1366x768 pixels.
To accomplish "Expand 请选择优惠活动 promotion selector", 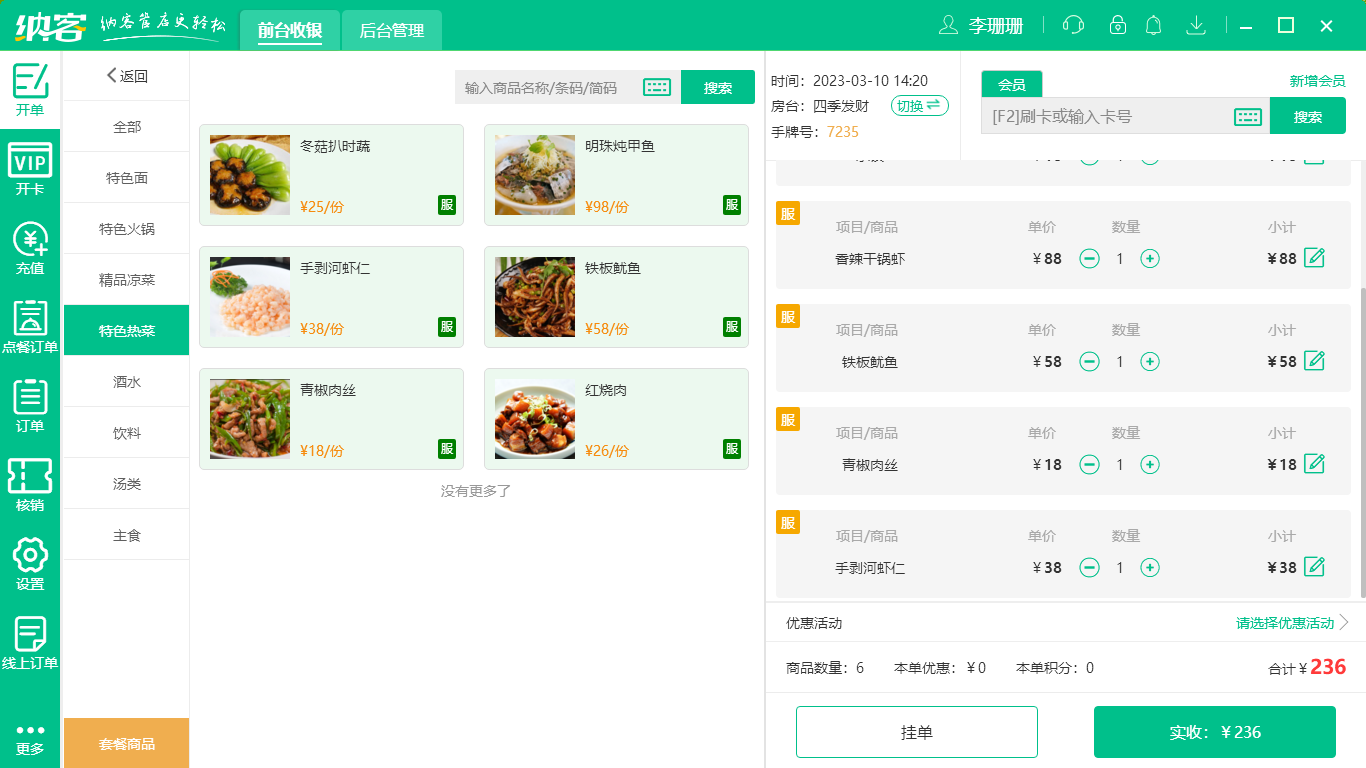I will point(1292,623).
